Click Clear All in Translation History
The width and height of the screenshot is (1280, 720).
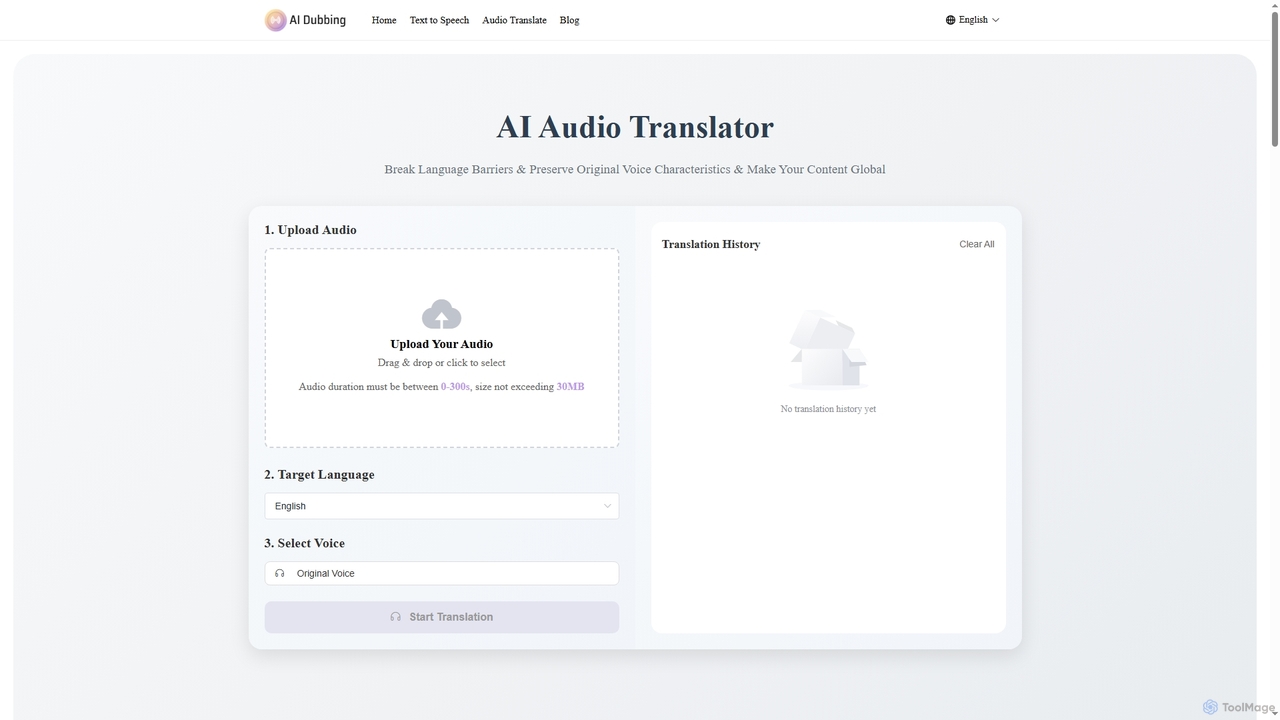[977, 244]
